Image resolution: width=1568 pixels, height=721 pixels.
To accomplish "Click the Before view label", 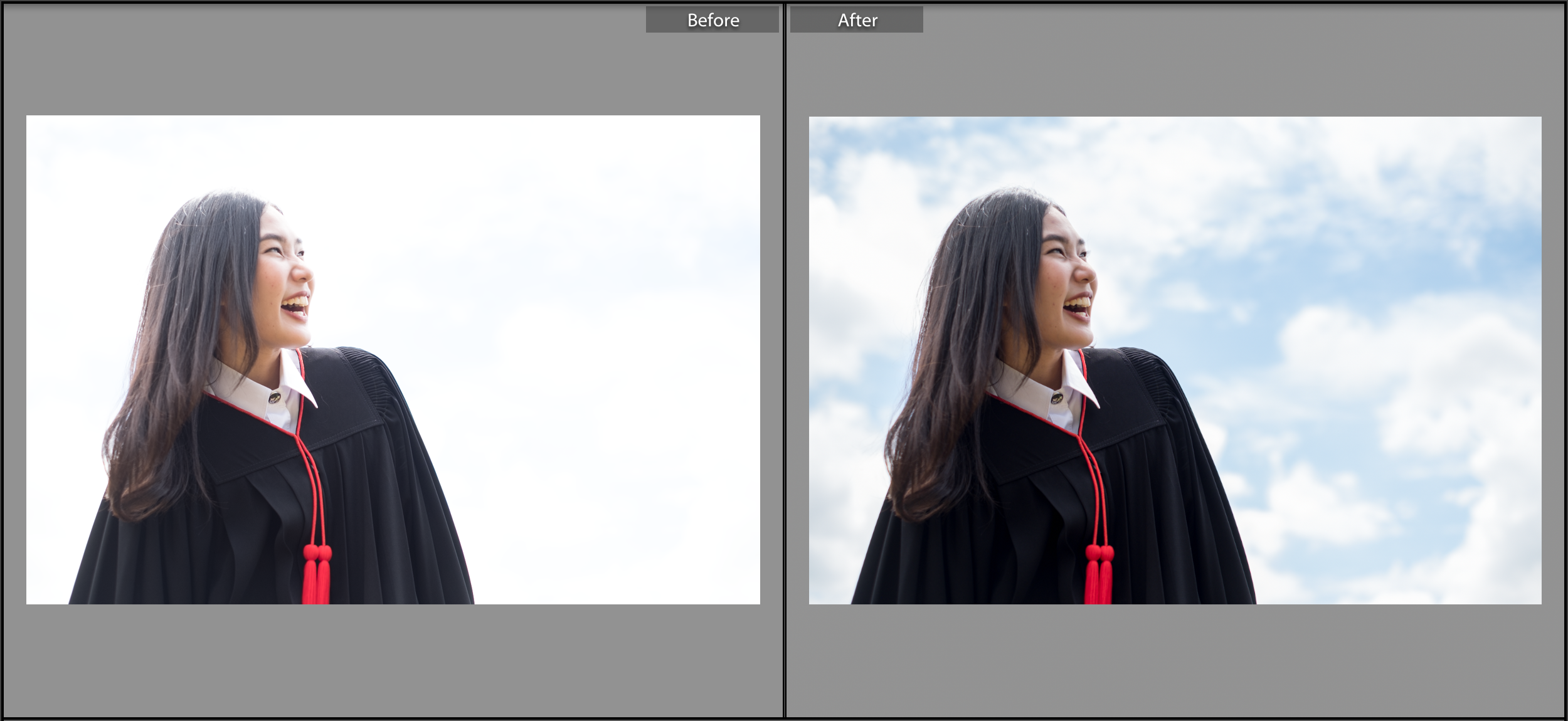I will tap(712, 20).
